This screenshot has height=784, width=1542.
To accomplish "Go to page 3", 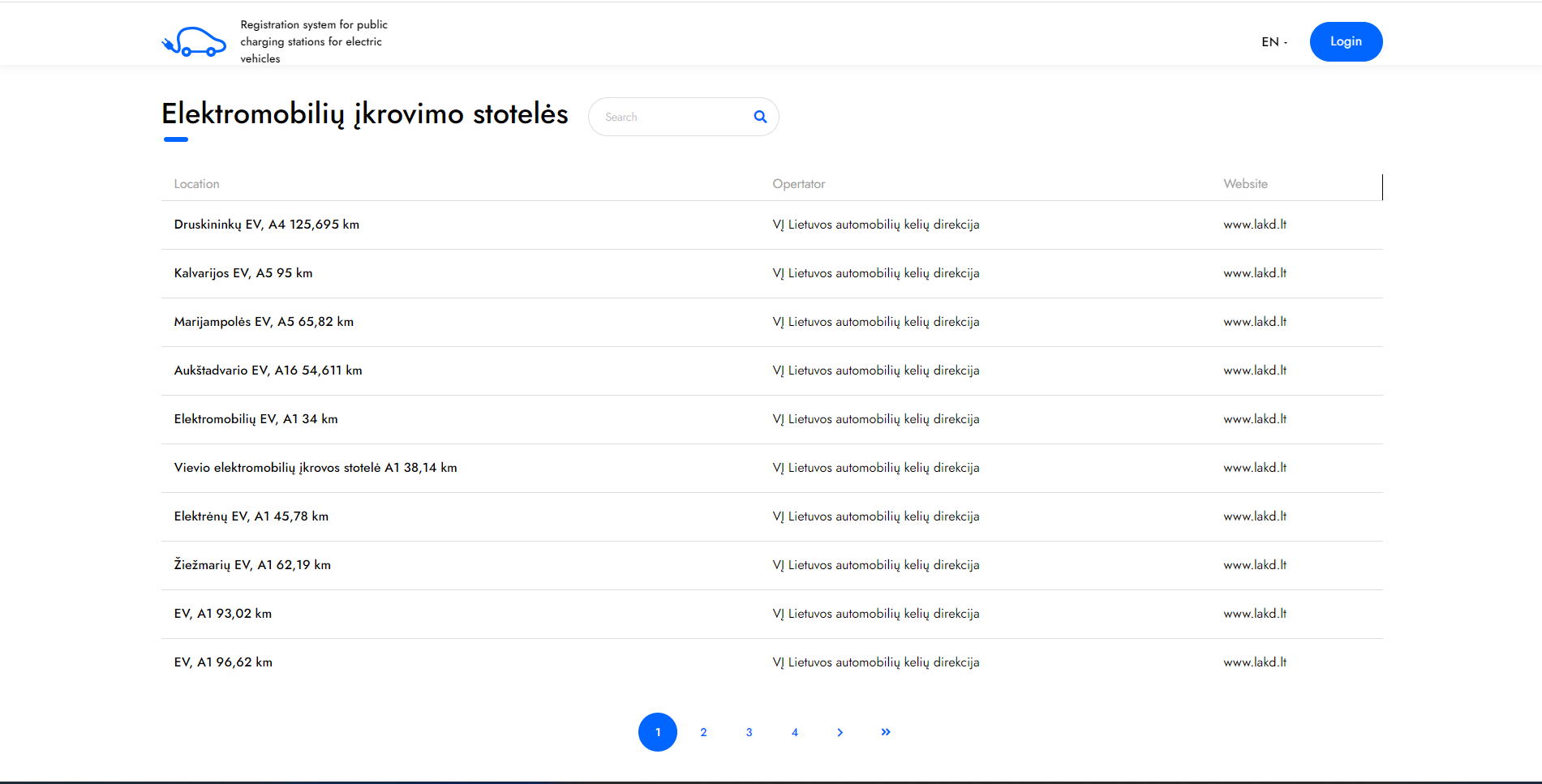I will pos(749,732).
